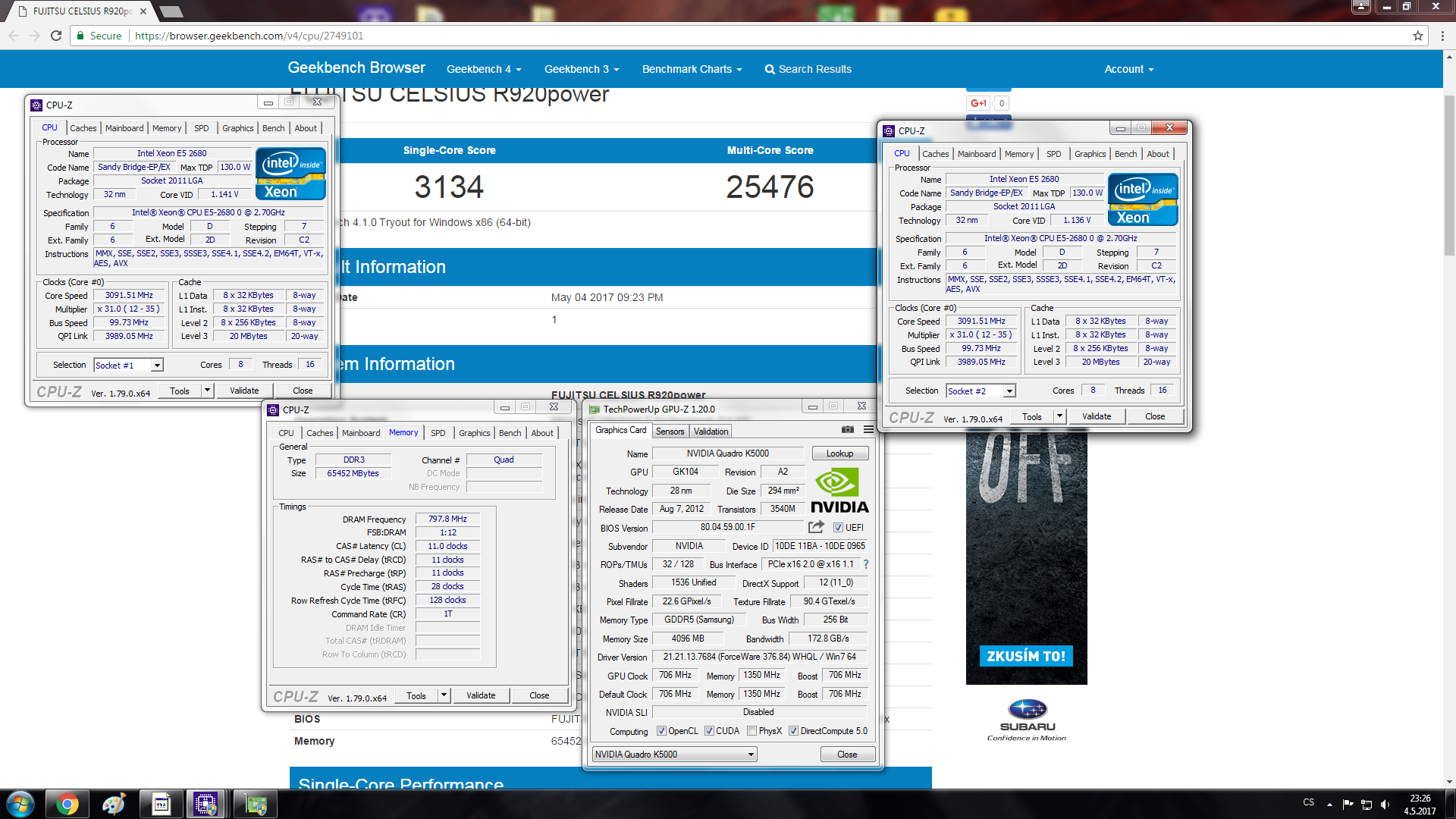Image resolution: width=1456 pixels, height=819 pixels.
Task: Click Close button in GPU-Z window
Action: coord(847,755)
